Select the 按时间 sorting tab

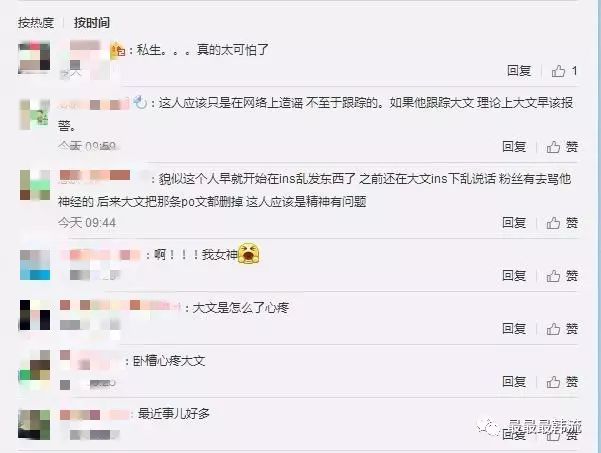[x=92, y=23]
